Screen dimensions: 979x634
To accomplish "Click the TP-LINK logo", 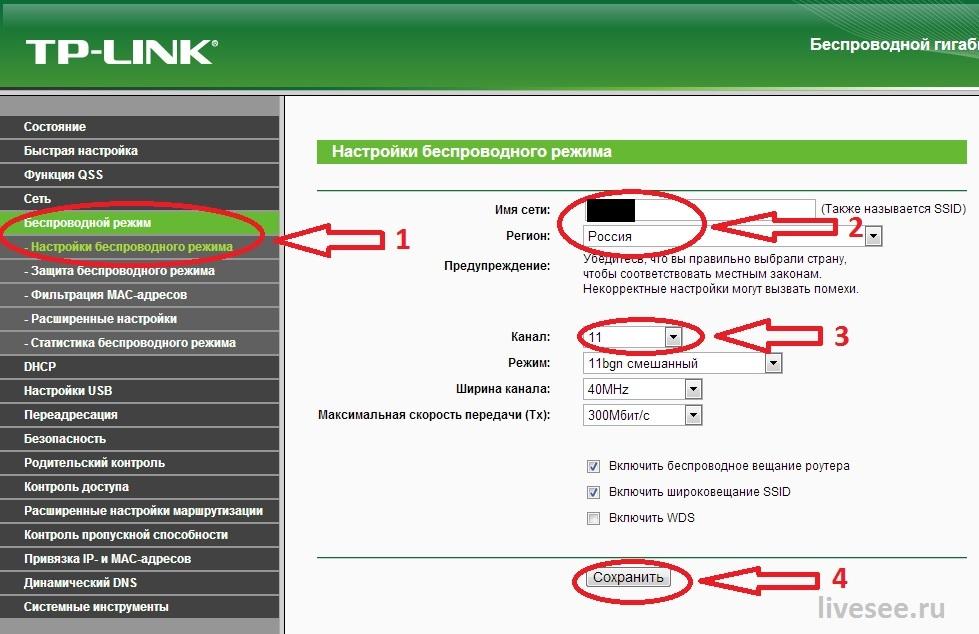I will coord(122,52).
